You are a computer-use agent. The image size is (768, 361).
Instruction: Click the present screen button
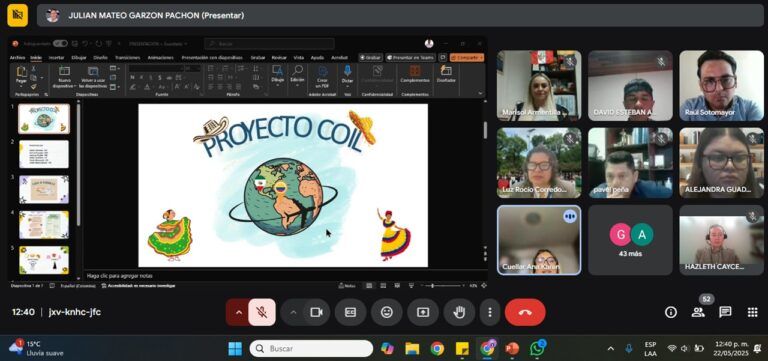click(x=423, y=313)
